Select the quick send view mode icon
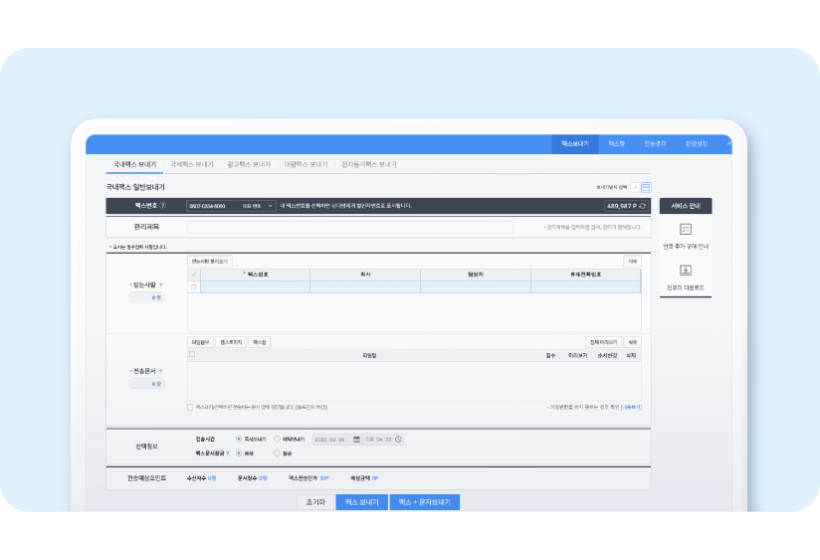The width and height of the screenshot is (820, 560). (x=635, y=187)
